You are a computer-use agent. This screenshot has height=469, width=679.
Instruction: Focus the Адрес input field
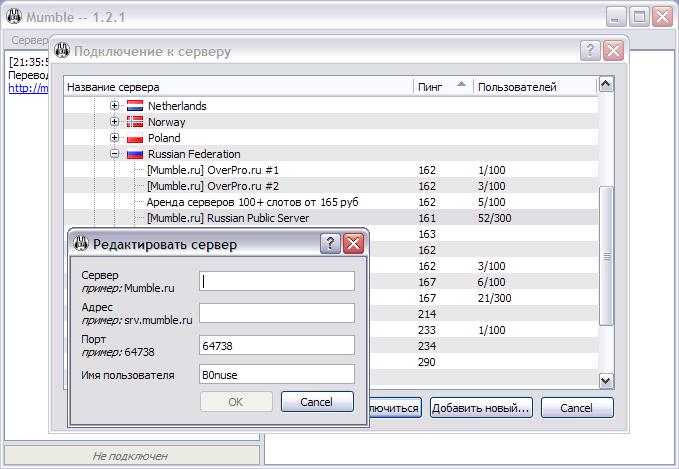pyautogui.click(x=277, y=313)
